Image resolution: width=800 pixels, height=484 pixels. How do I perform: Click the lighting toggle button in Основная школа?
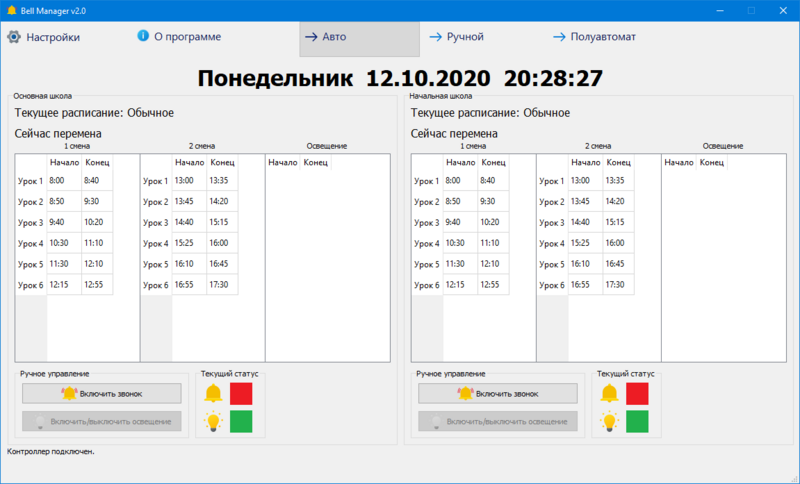(x=102, y=421)
